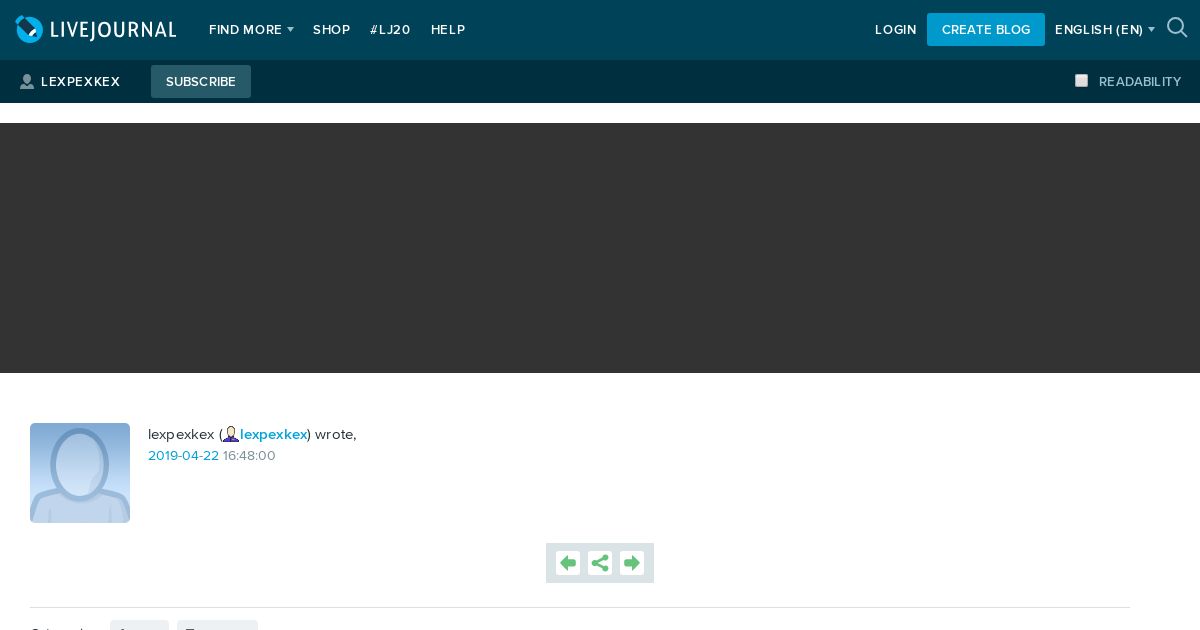The width and height of the screenshot is (1200, 630).
Task: Open the English (EN) language dropdown
Action: pyautogui.click(x=1105, y=30)
